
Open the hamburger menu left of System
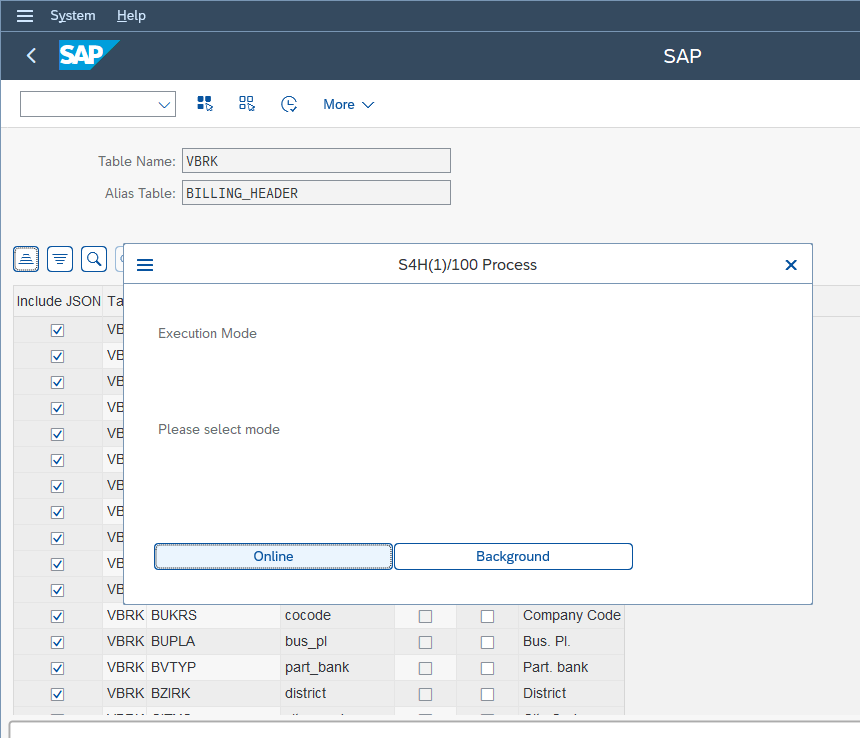[x=25, y=16]
